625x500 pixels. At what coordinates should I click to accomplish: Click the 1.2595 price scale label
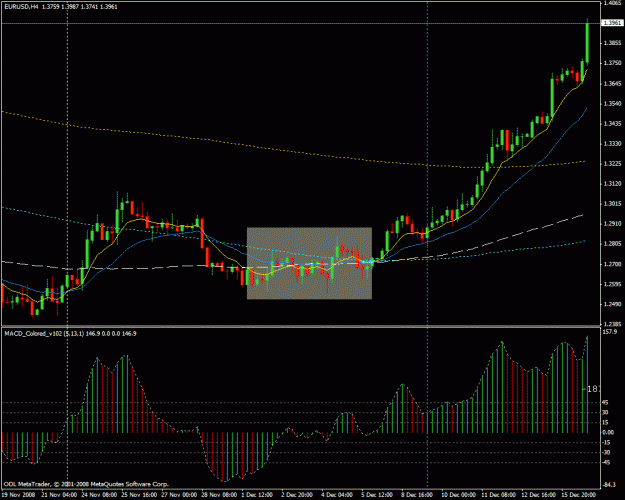[x=611, y=284]
